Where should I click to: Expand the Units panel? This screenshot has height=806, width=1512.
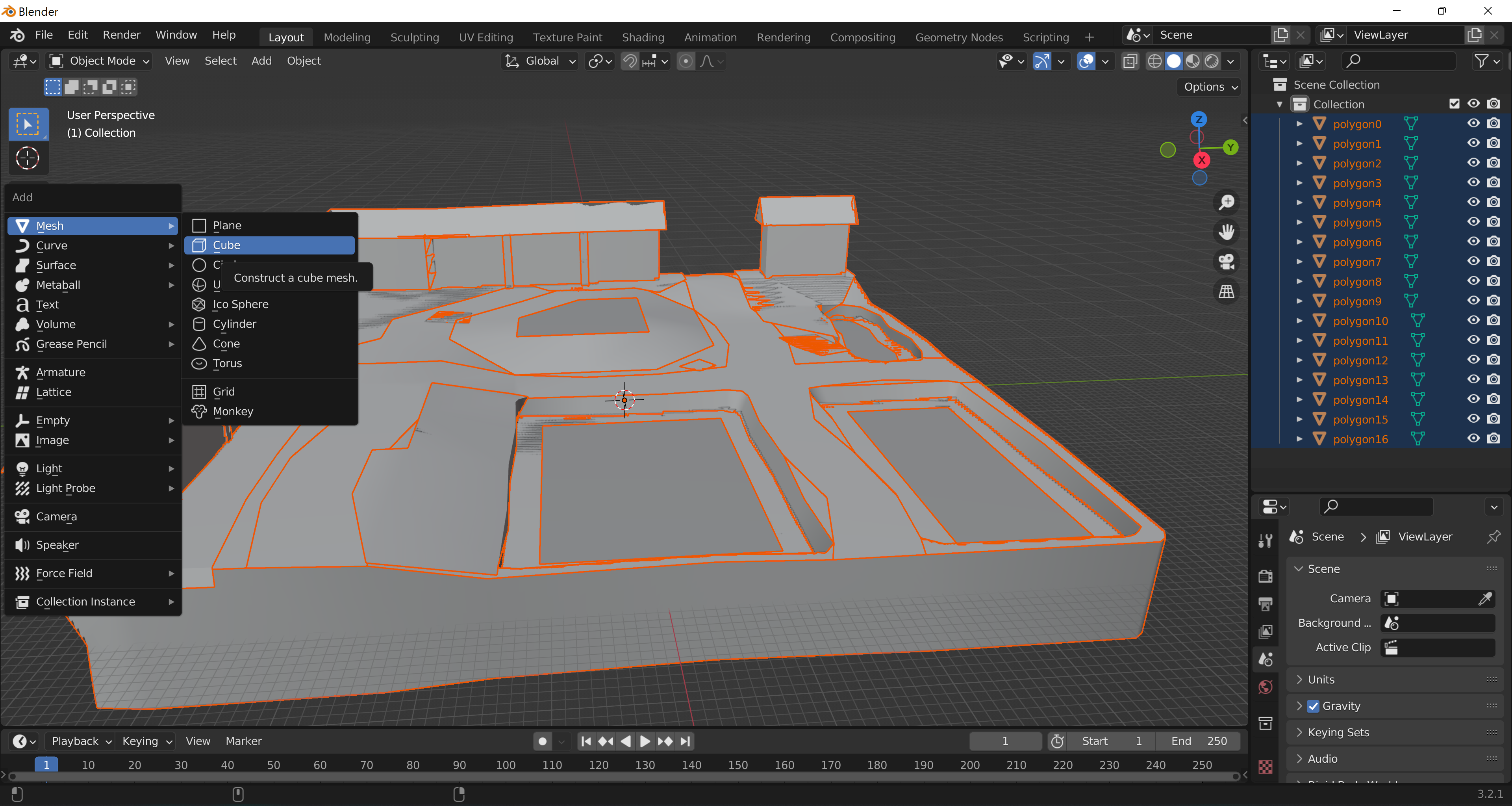[x=1321, y=679]
